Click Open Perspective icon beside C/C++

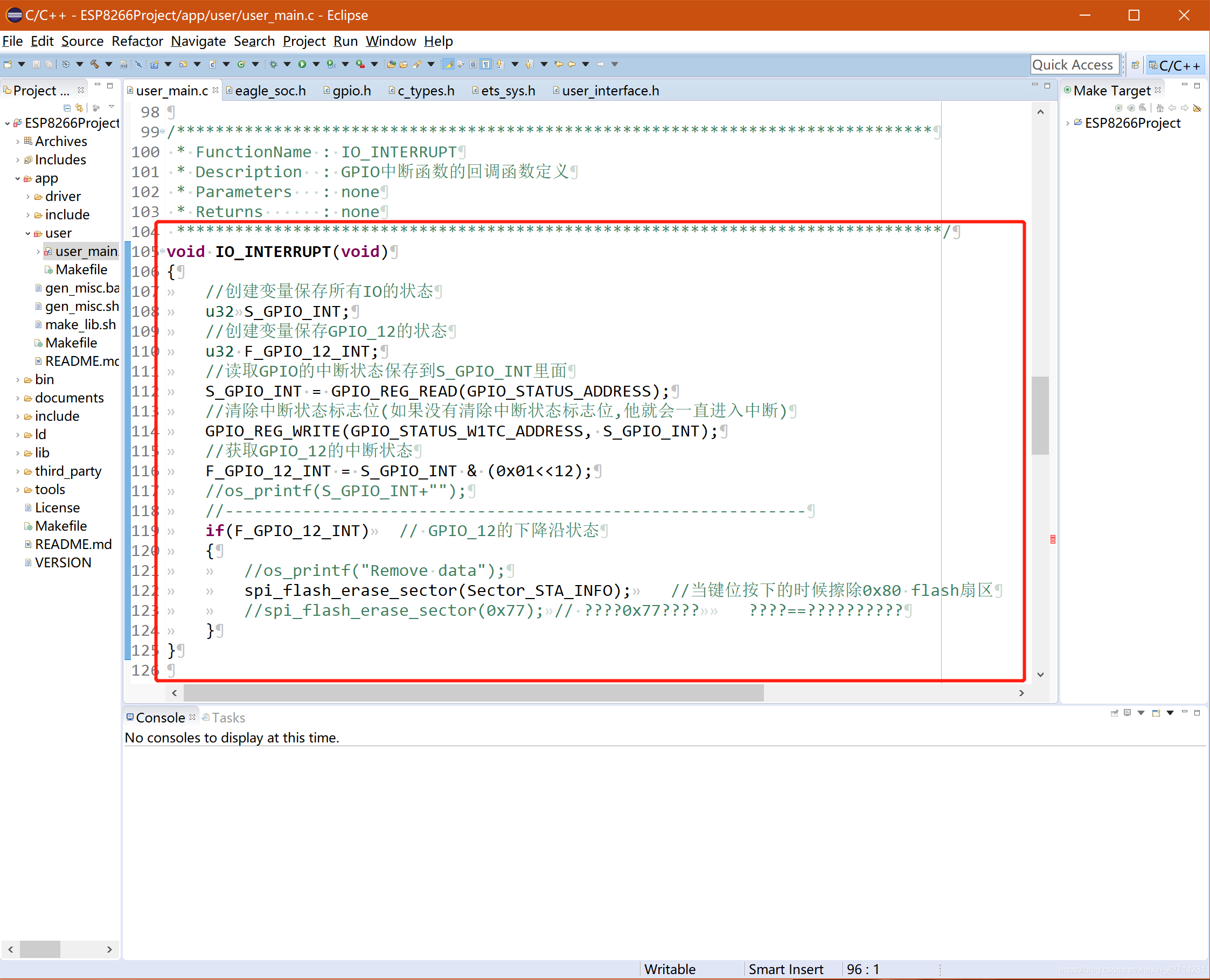1135,65
